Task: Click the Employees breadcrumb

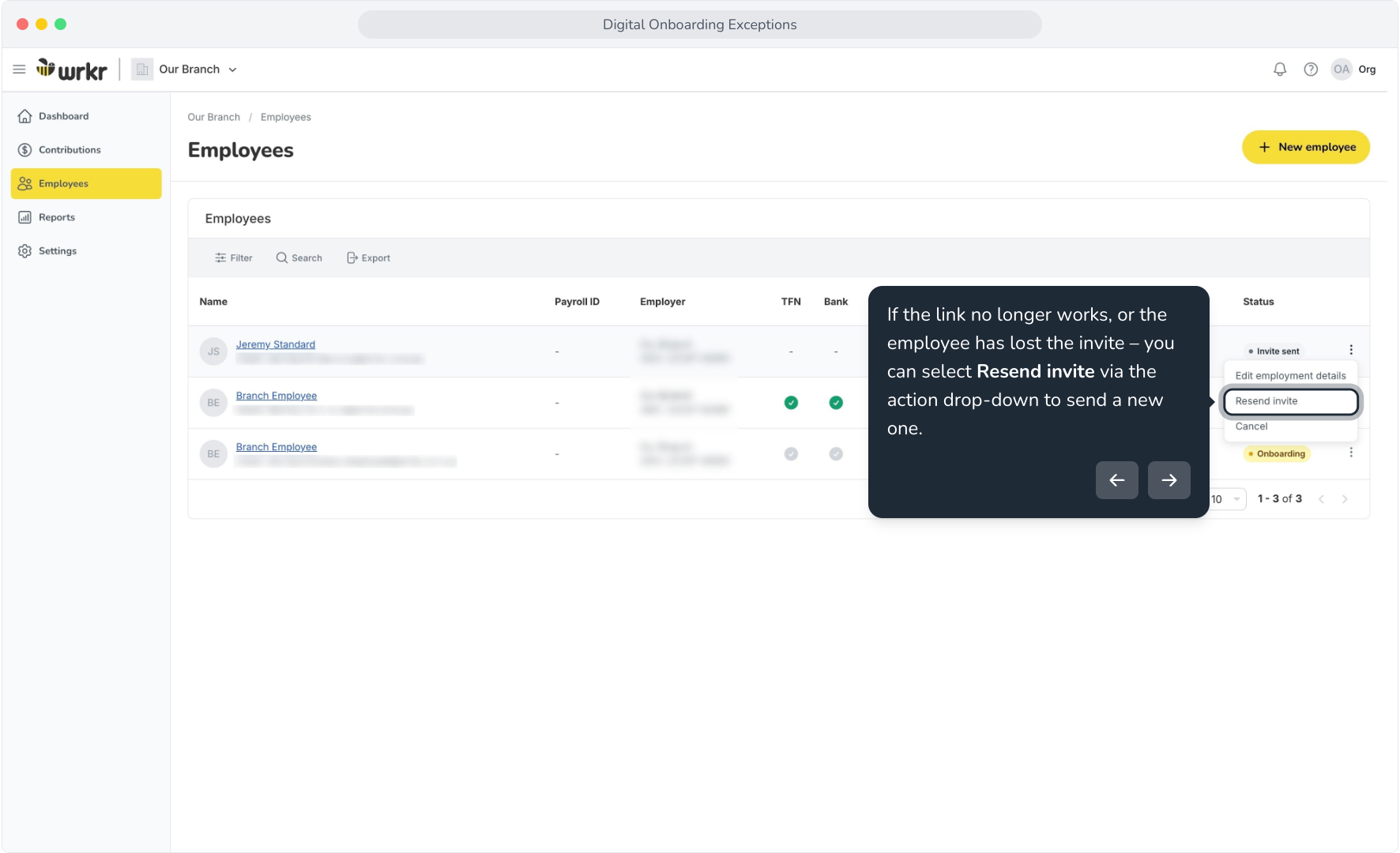Action: [x=286, y=117]
